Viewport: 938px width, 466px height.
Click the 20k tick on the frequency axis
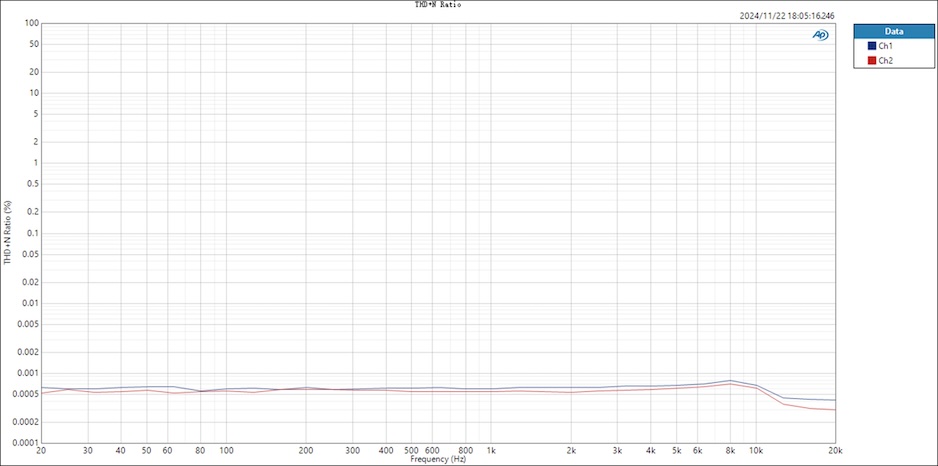coord(835,451)
